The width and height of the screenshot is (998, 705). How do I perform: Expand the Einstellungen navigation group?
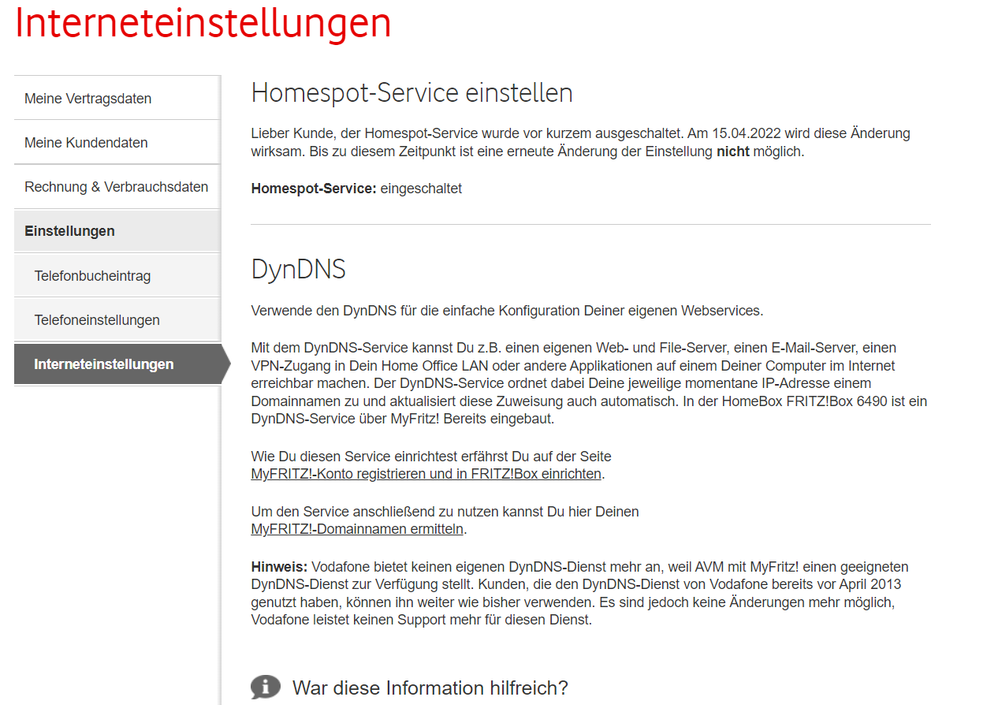(x=68, y=230)
